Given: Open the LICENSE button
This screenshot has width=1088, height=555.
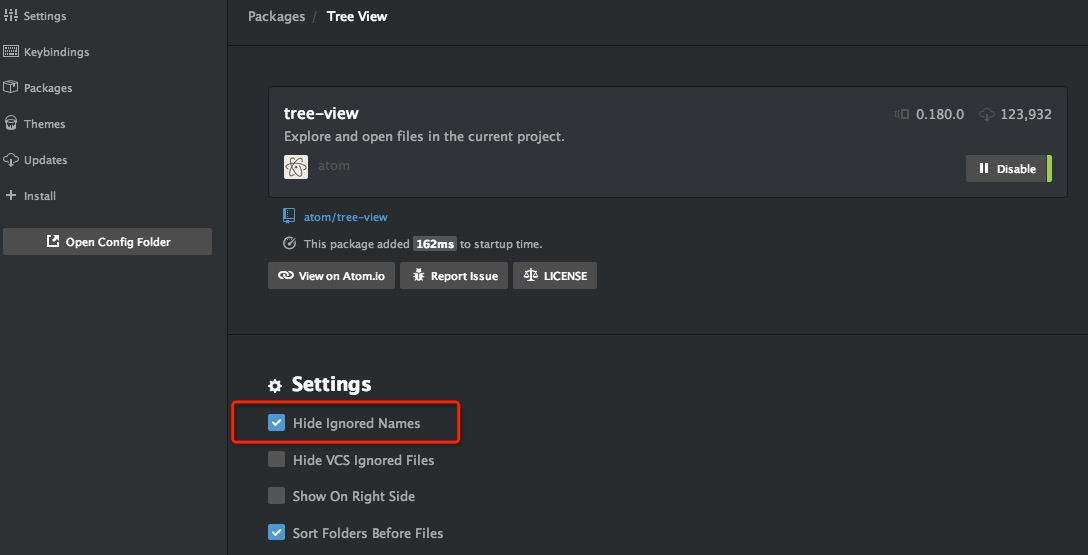Looking at the screenshot, I should (555, 275).
